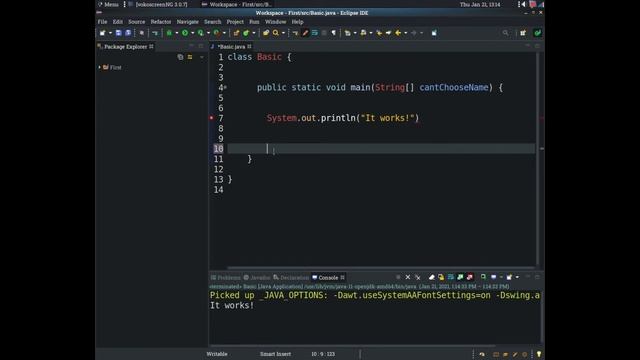Click the New file toolbar icon
640x360 pixels.
pyautogui.click(x=102, y=33)
